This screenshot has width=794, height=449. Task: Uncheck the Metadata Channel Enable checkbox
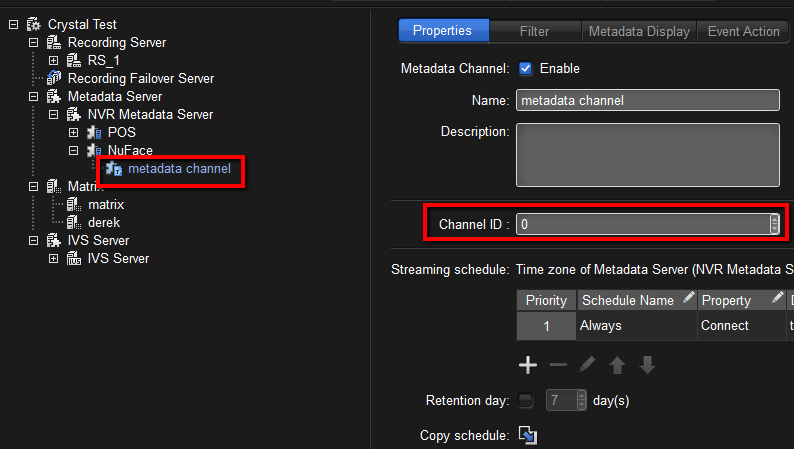tap(525, 69)
